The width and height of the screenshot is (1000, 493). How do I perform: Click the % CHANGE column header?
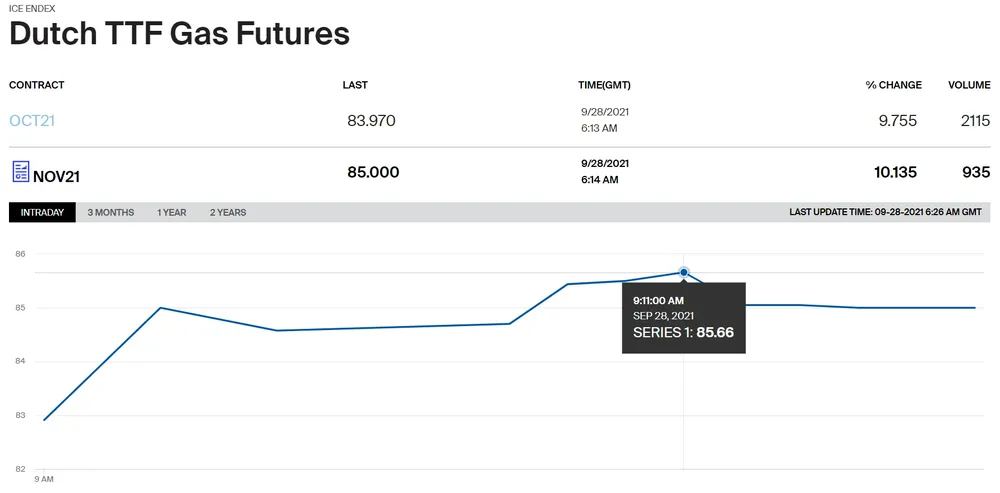(x=893, y=85)
